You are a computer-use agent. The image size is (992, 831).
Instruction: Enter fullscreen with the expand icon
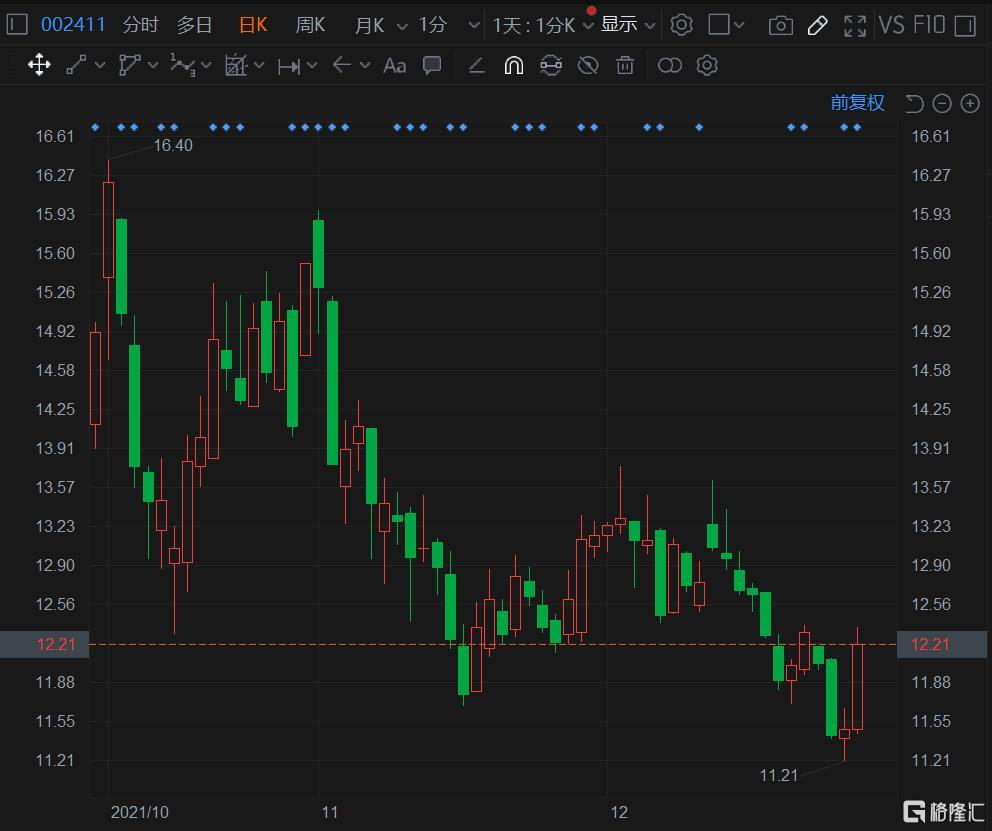click(x=855, y=25)
